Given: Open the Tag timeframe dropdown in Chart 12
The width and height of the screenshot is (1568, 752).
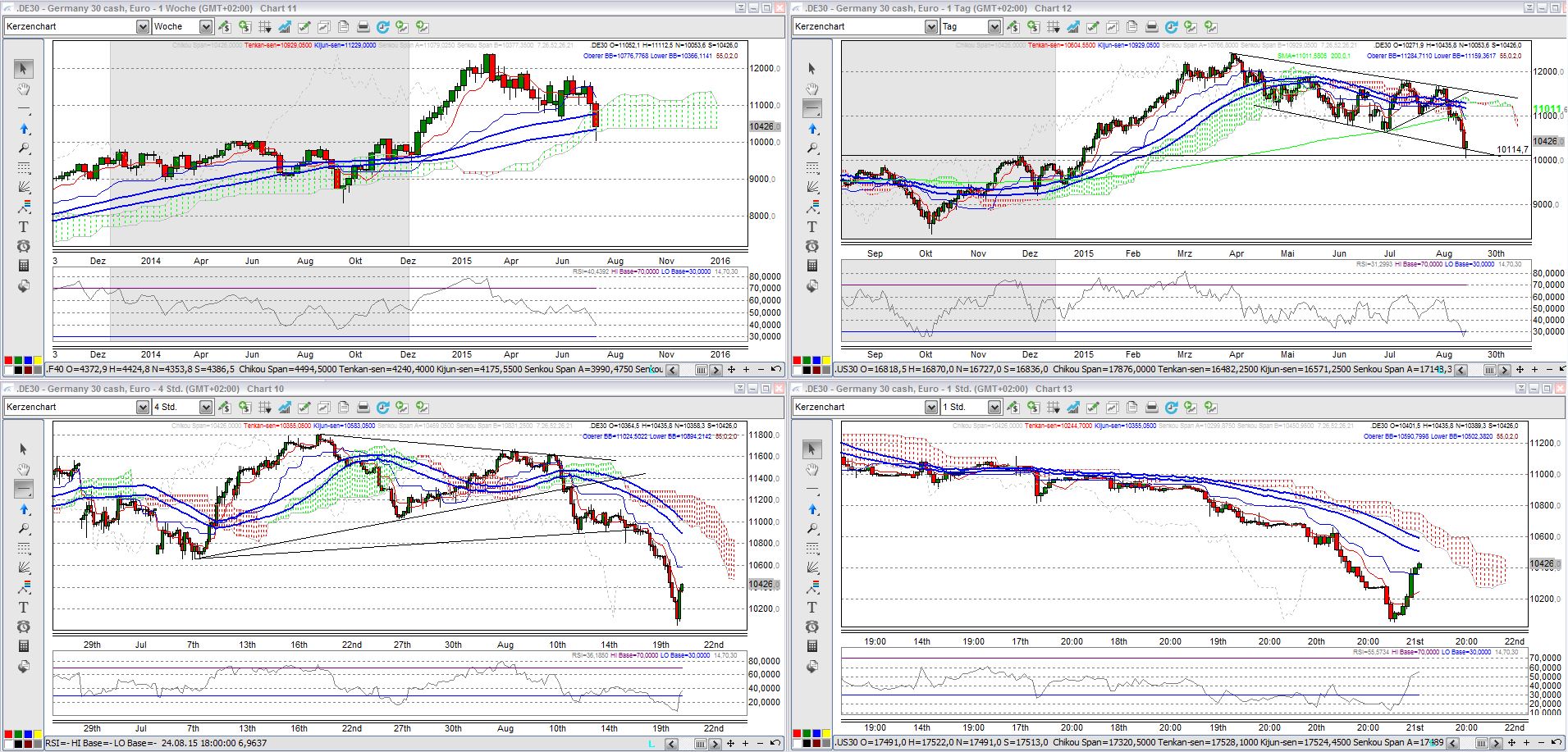Looking at the screenshot, I should pos(994,27).
